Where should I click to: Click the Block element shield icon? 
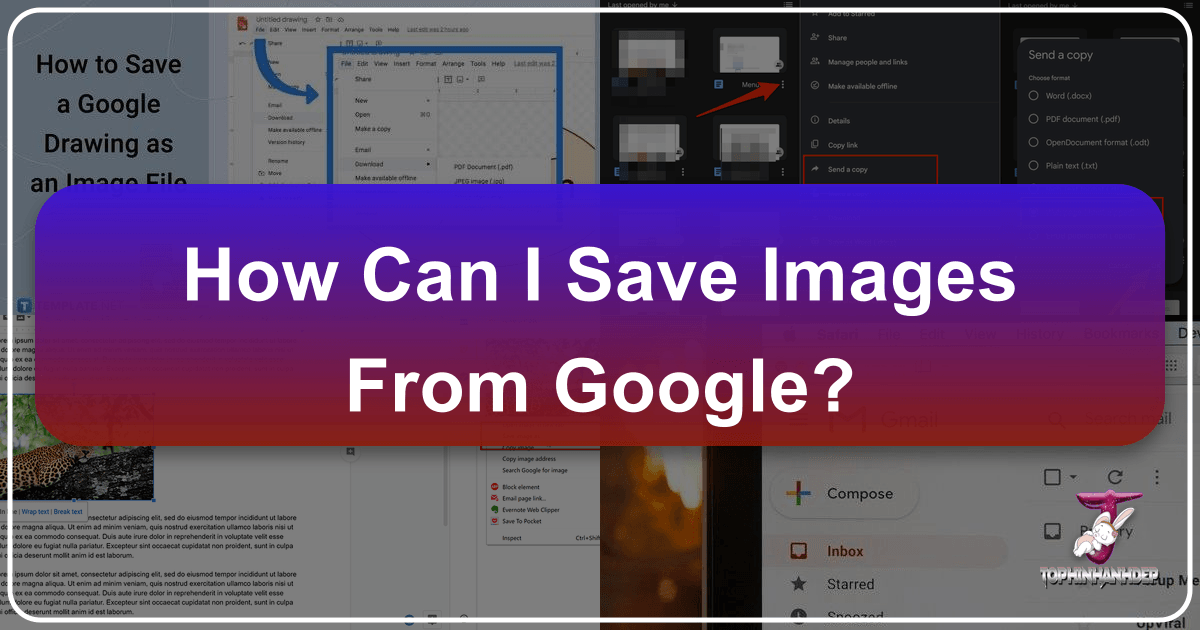(494, 487)
